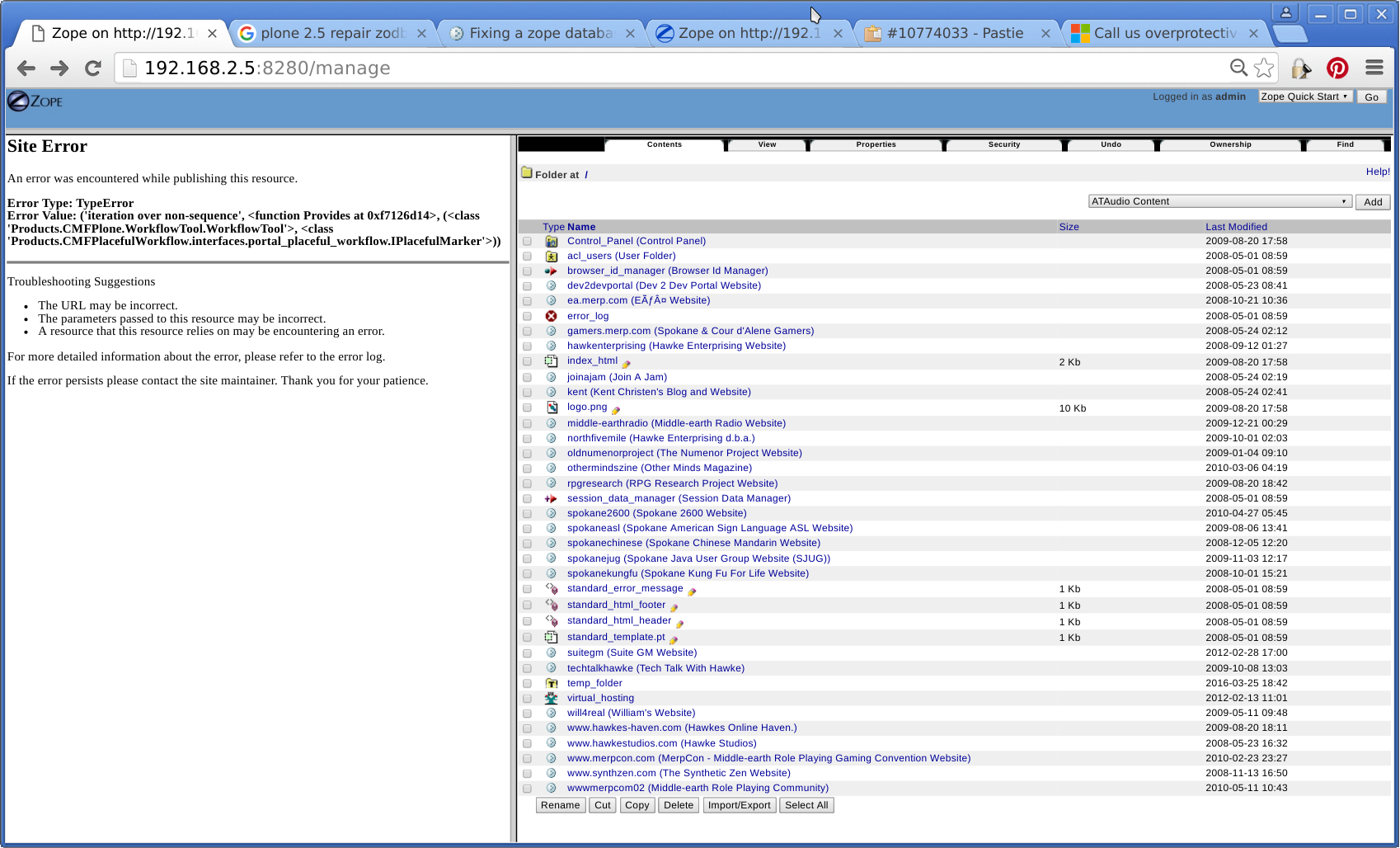The width and height of the screenshot is (1400, 848).
Task: Open the spokane2600 website link
Action: [656, 513]
